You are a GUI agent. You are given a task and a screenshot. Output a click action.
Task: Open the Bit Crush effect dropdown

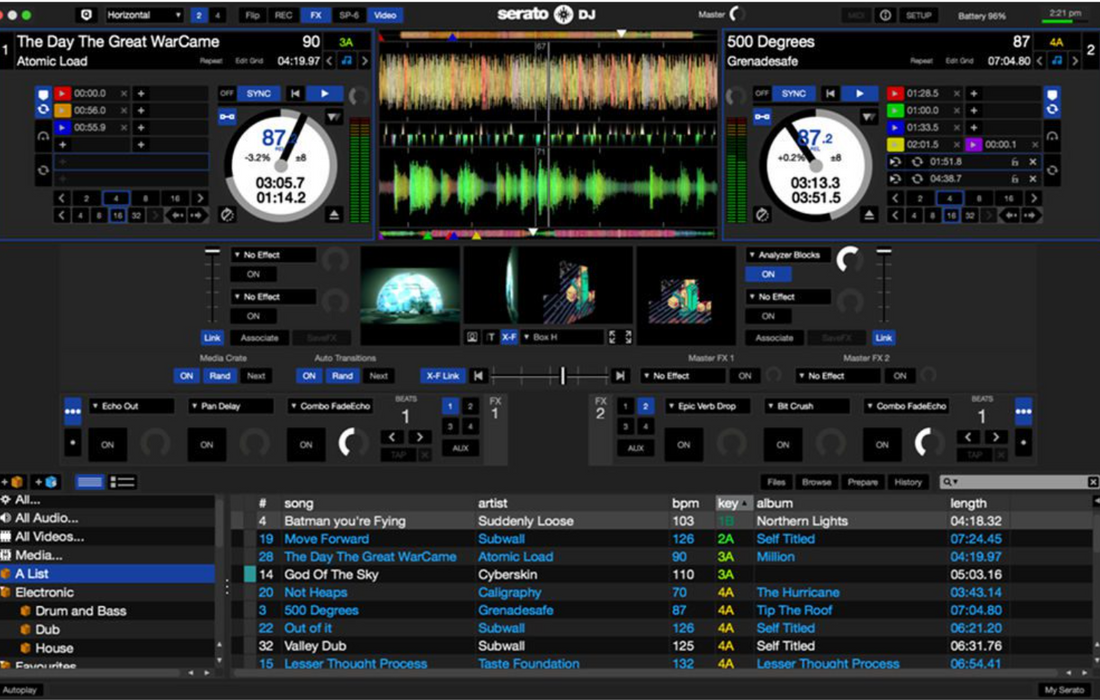pos(807,406)
